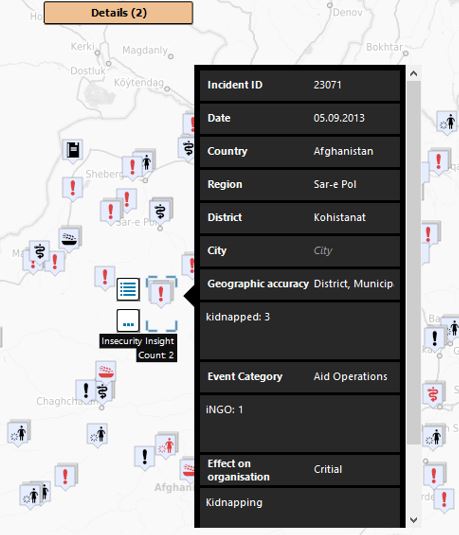Image resolution: width=459 pixels, height=535 pixels.
Task: Click the blue list icon beside the selected marker
Action: pos(128,289)
